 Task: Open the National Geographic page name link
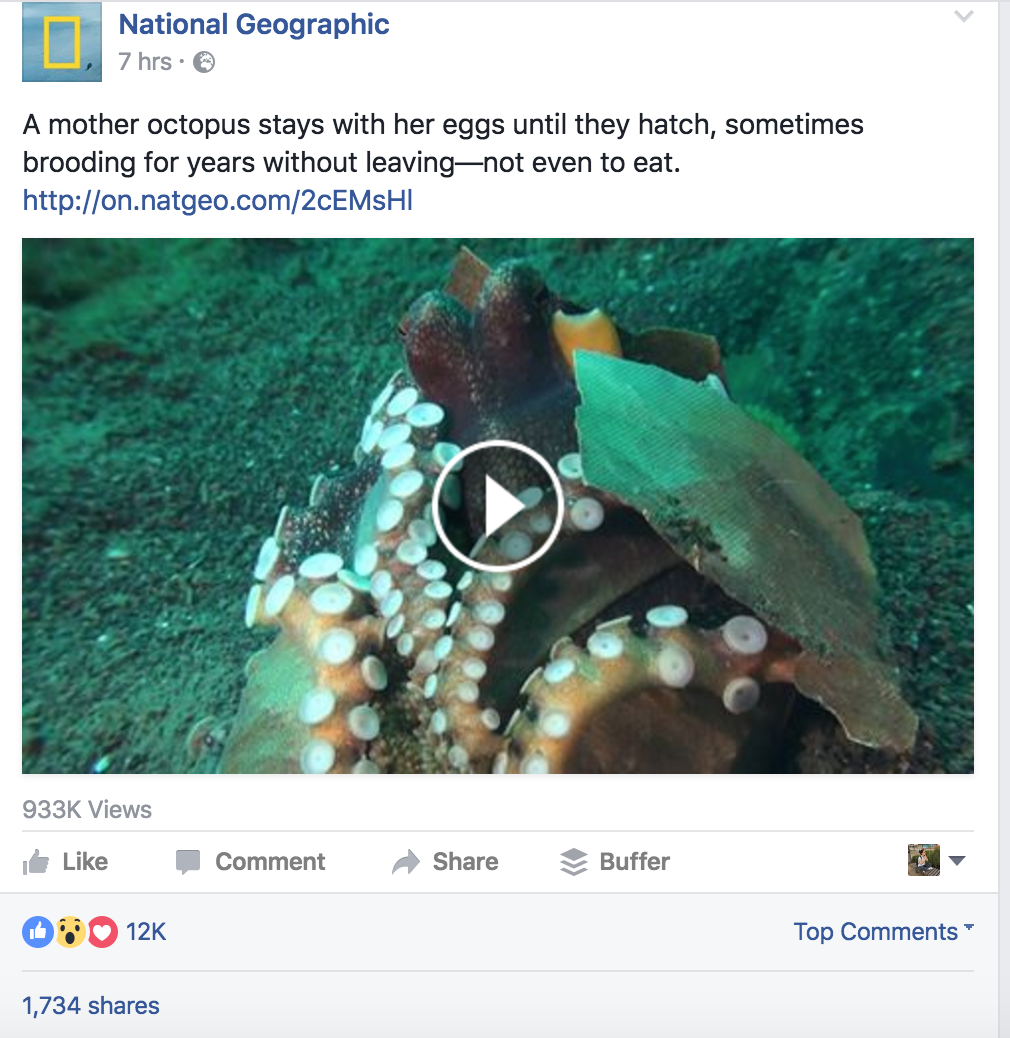(254, 25)
